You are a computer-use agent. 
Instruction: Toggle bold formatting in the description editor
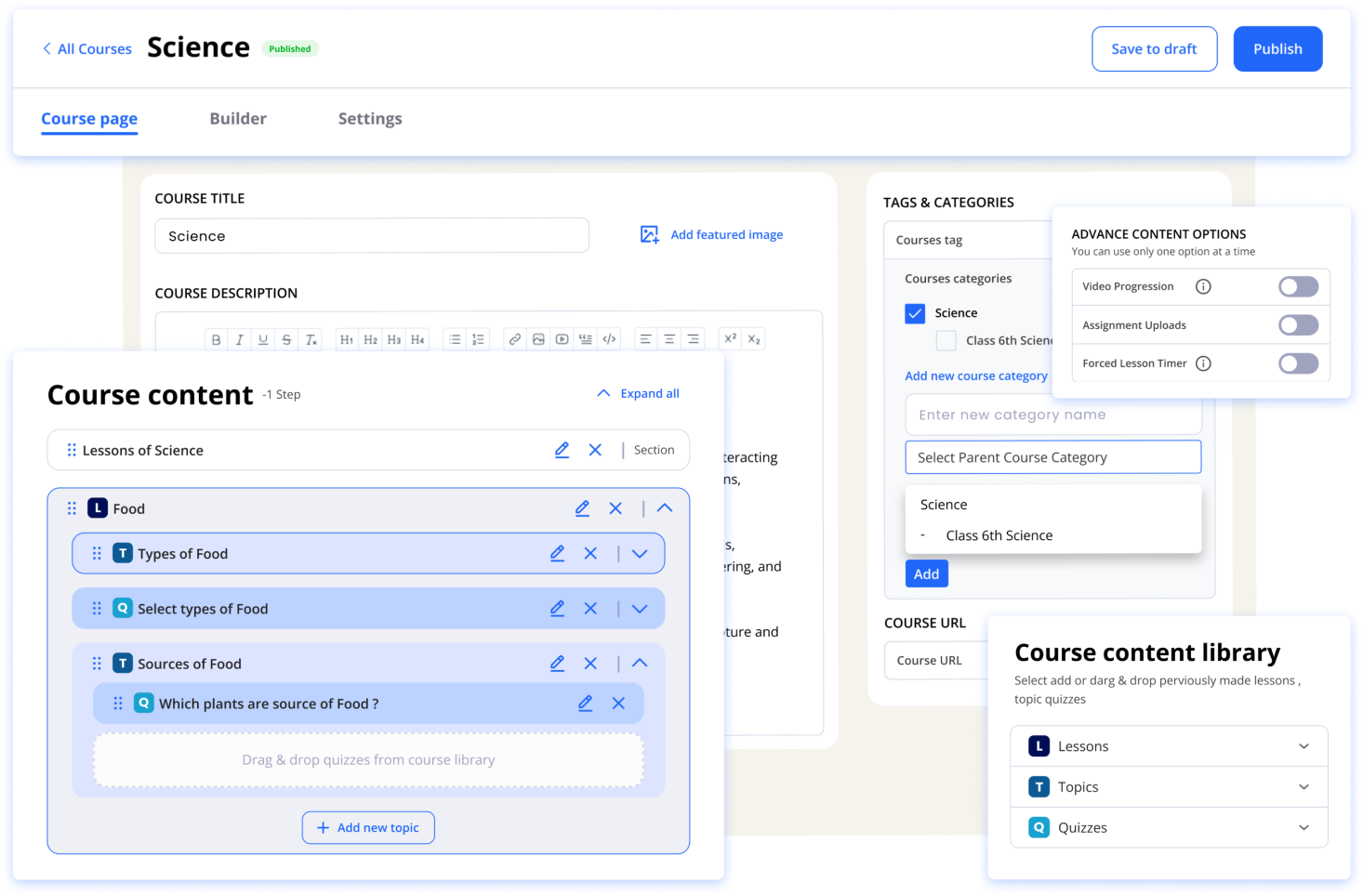[x=216, y=339]
